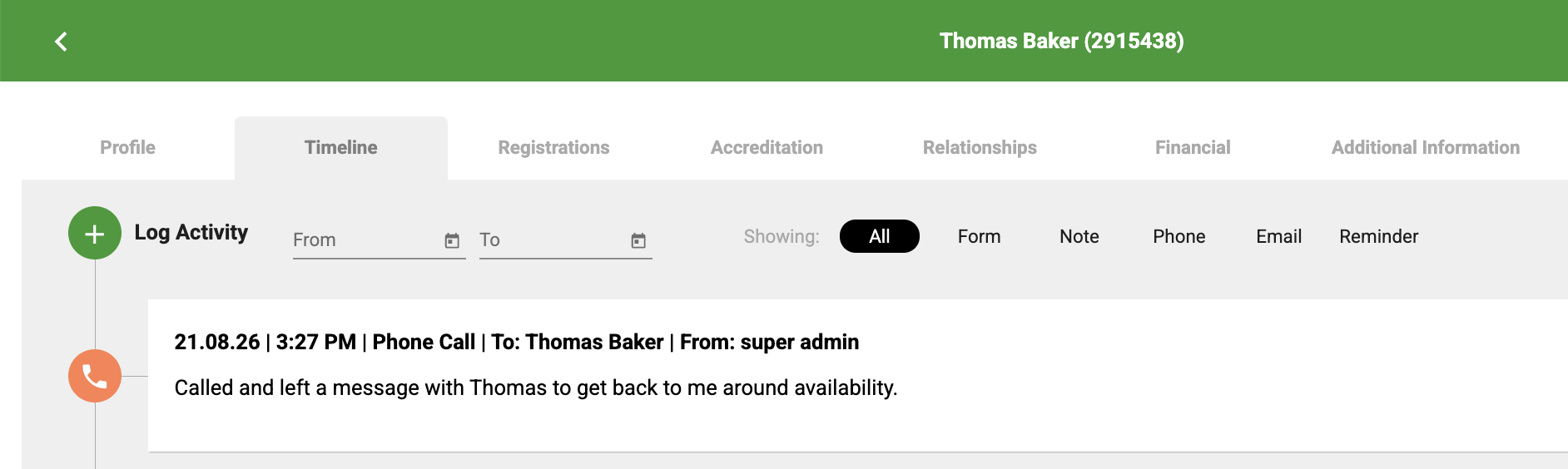Filter timeline by Phone
The width and height of the screenshot is (1568, 469).
(1179, 236)
